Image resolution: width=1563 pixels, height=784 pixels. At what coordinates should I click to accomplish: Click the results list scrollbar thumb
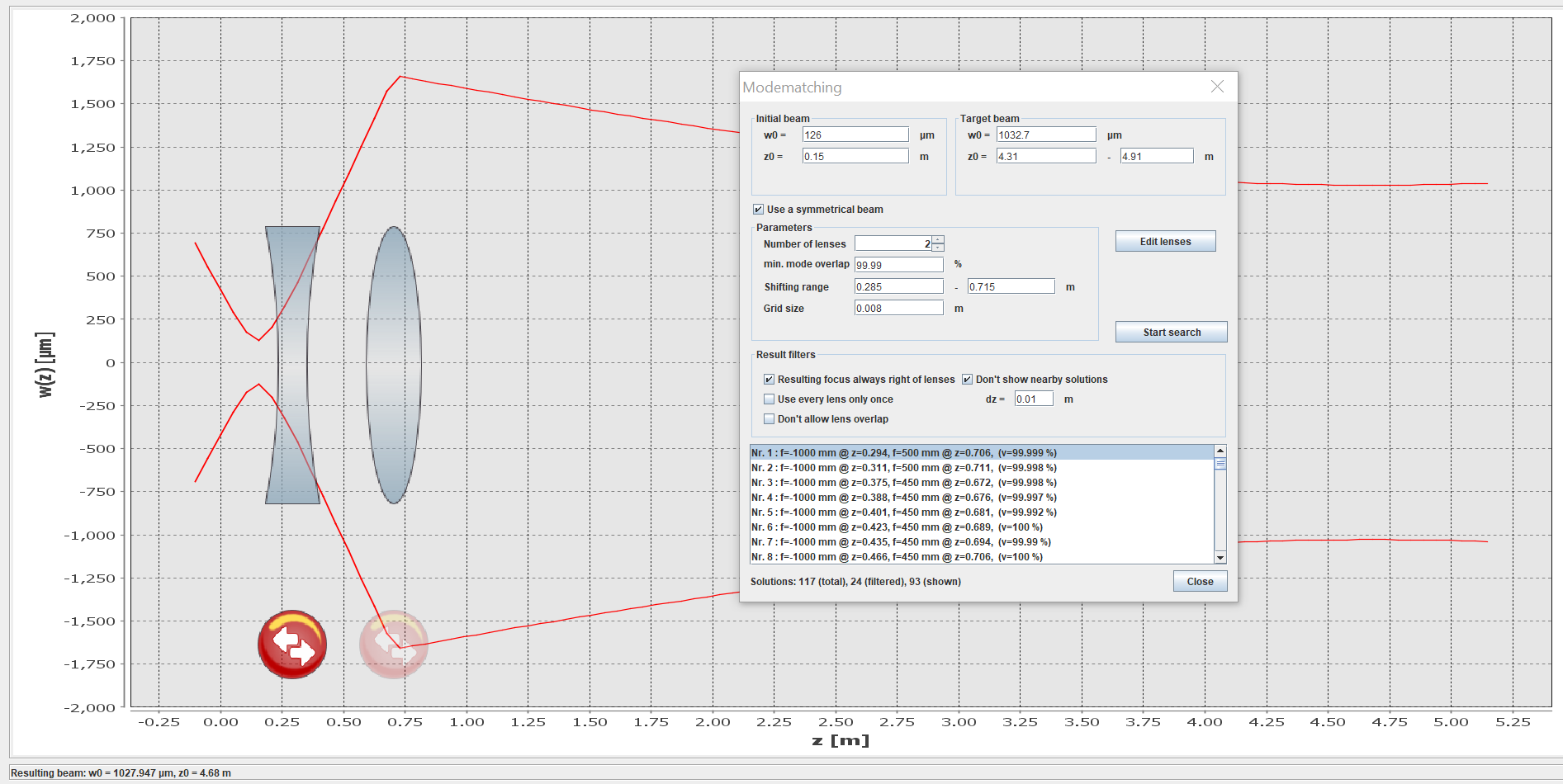click(1220, 464)
